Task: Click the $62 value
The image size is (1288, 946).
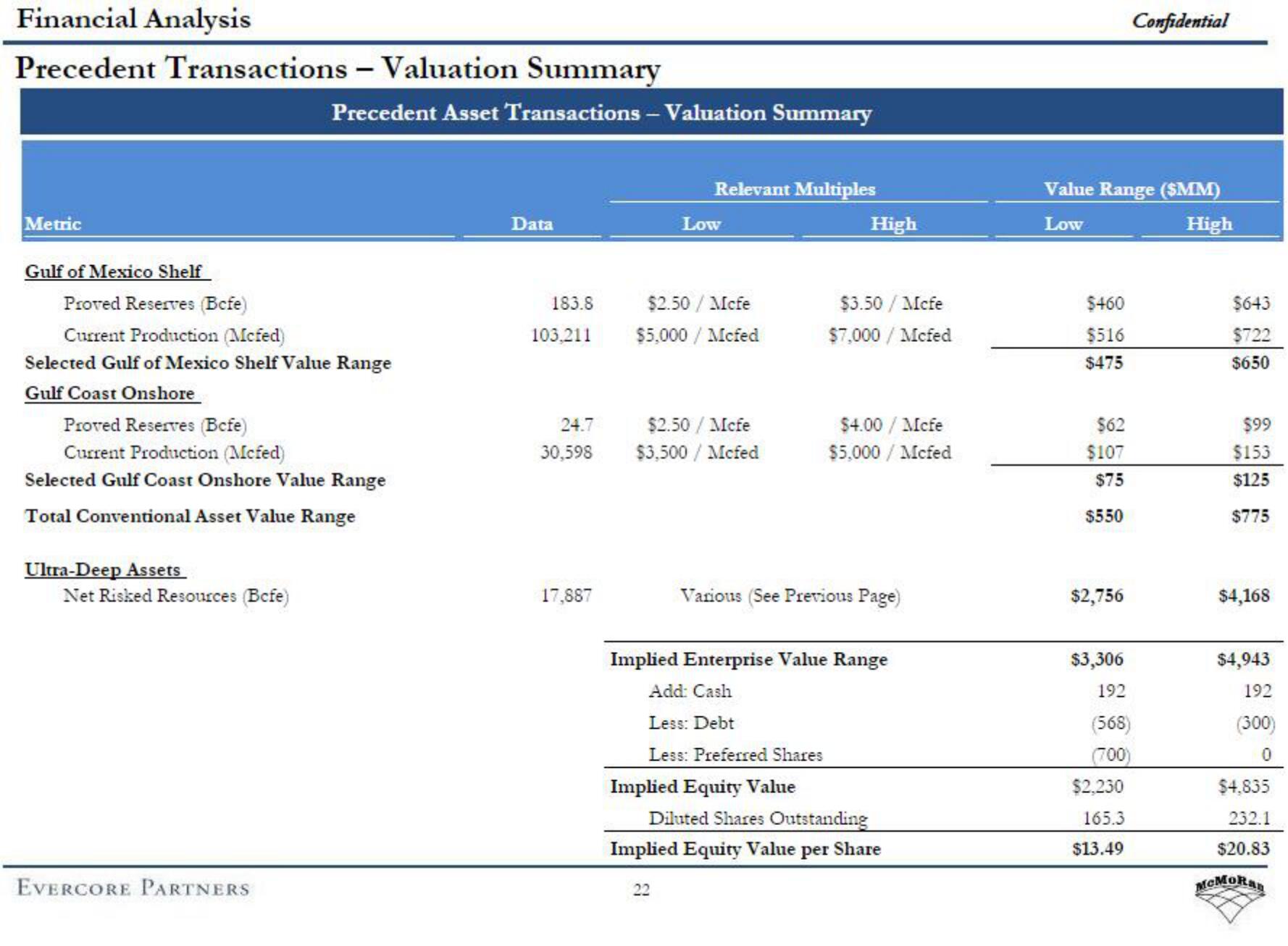Action: [x=1111, y=425]
